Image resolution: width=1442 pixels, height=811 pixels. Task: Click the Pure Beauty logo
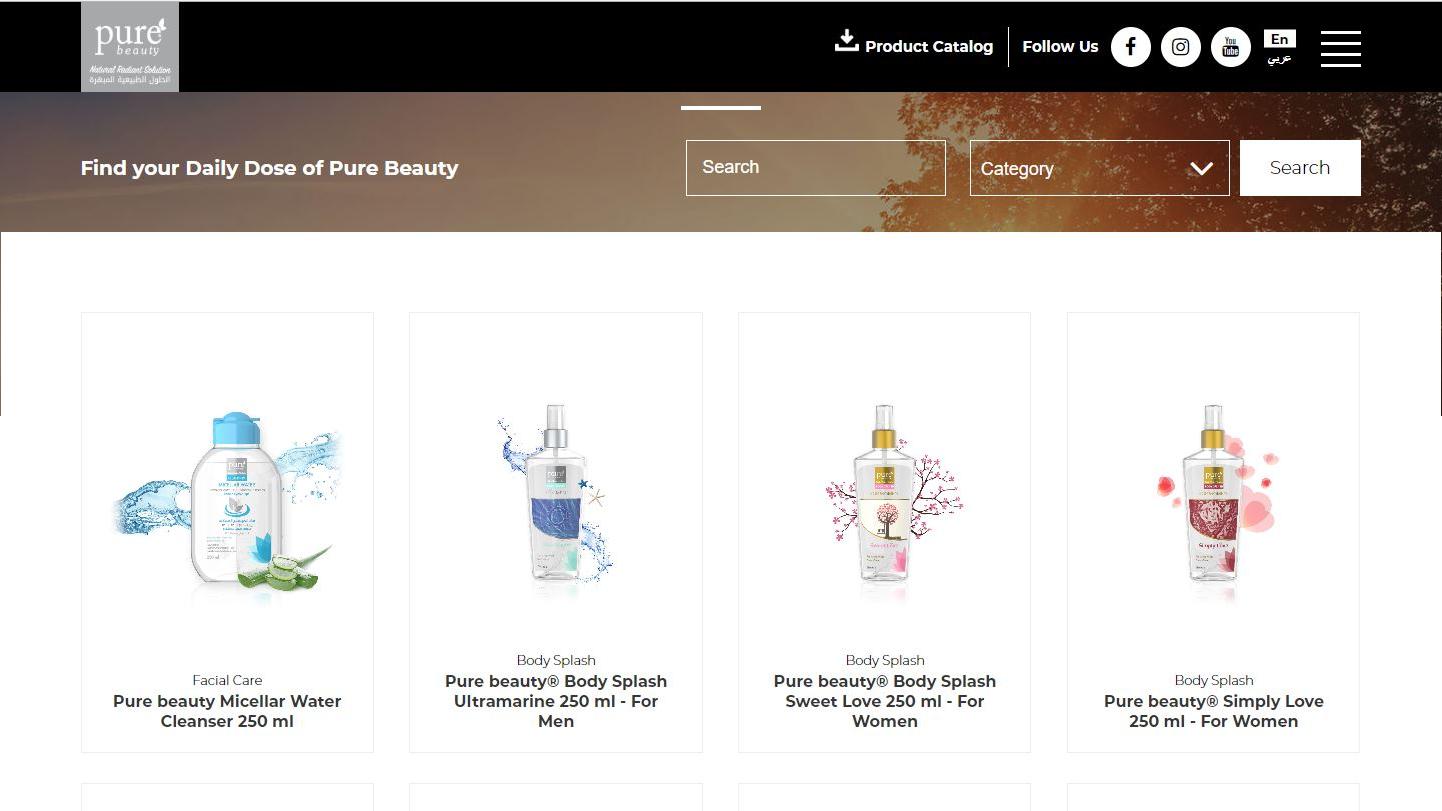(x=130, y=47)
